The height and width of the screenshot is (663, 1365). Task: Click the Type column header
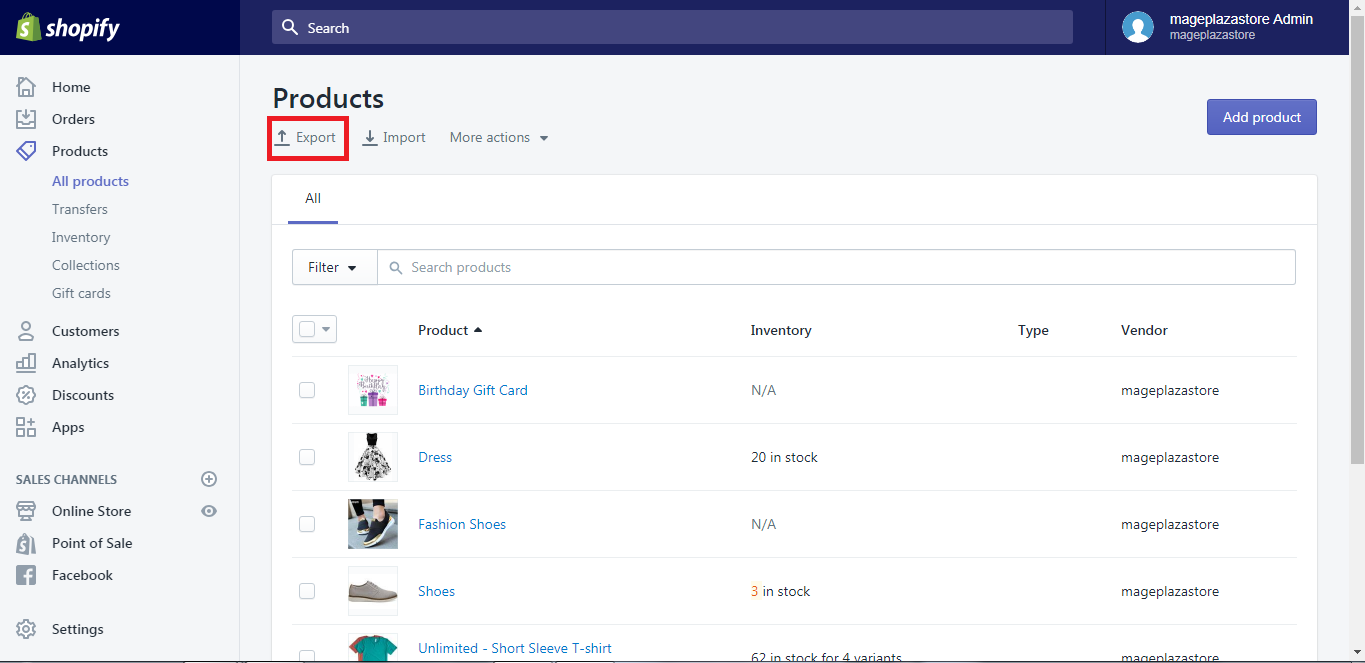pos(1033,330)
